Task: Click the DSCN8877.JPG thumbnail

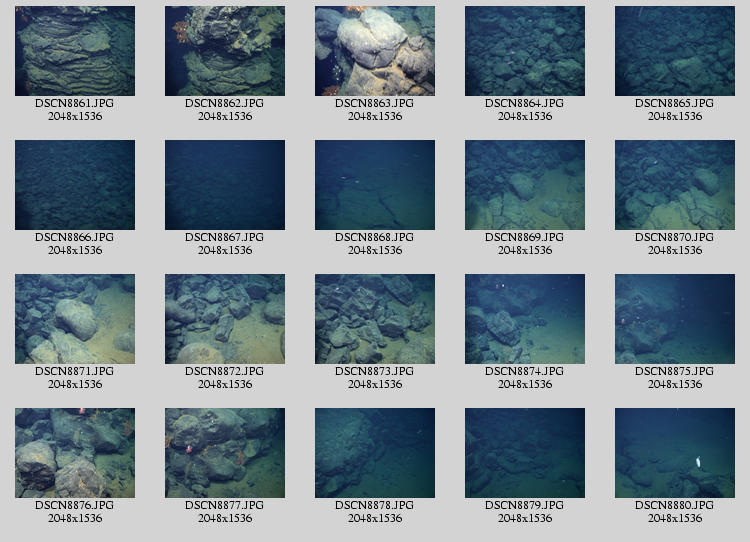Action: [225, 453]
